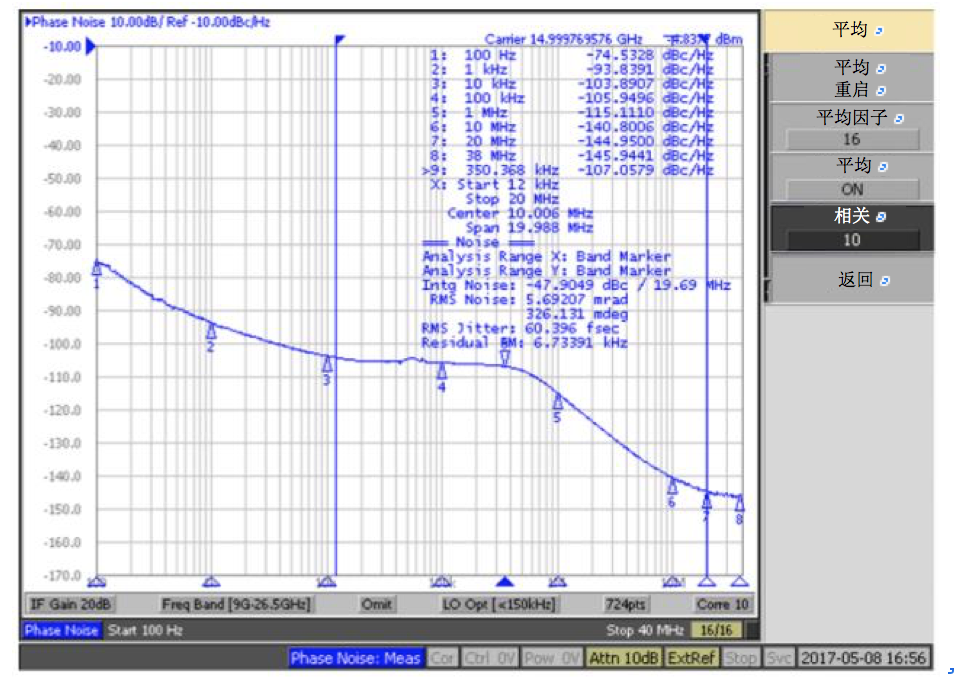Toggle the 平均 ON softkey
Screen dimensions: 960x682
(851, 177)
